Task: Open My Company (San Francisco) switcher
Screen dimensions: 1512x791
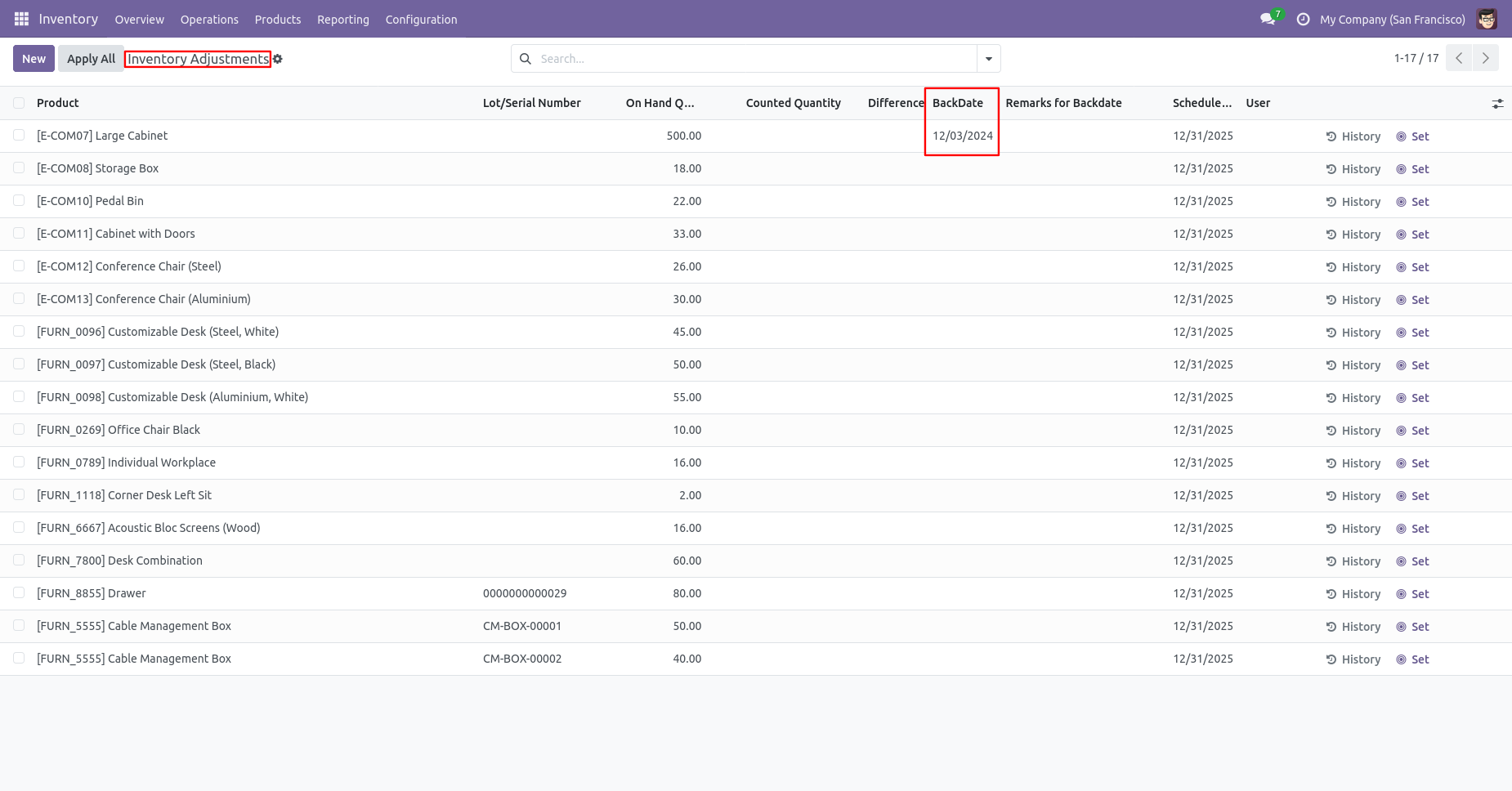Action: (x=1392, y=19)
